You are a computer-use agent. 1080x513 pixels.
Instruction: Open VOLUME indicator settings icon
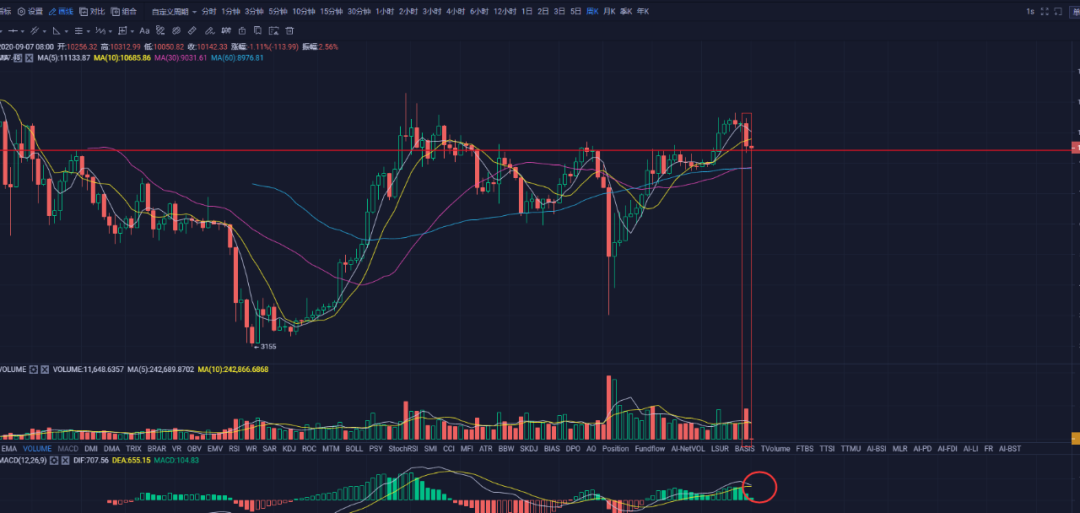33,370
